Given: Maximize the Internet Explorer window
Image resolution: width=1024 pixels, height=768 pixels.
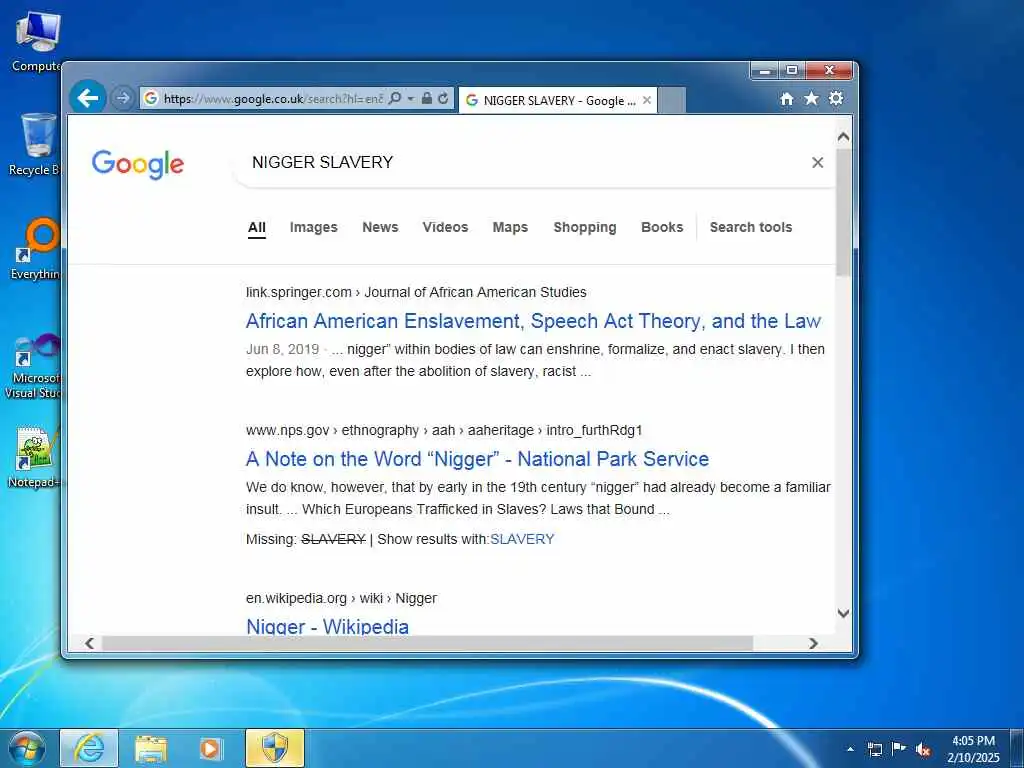Looking at the screenshot, I should [792, 70].
